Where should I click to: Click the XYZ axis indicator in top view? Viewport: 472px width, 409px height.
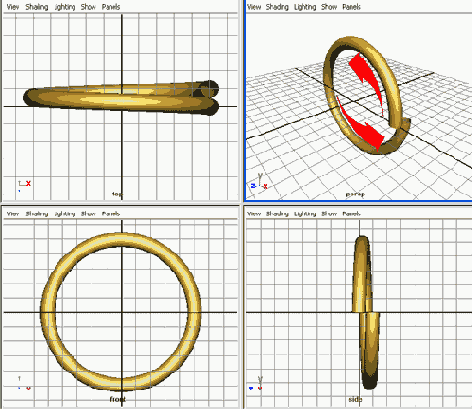[x=24, y=185]
